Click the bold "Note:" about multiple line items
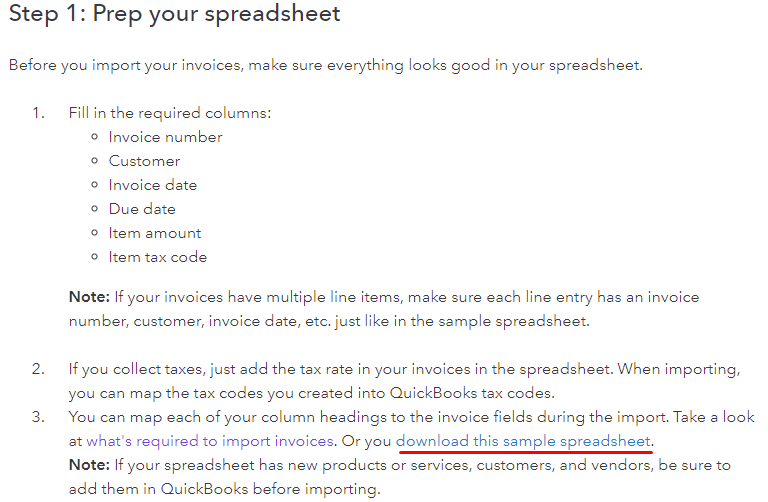This screenshot has width=768, height=502. [89, 297]
